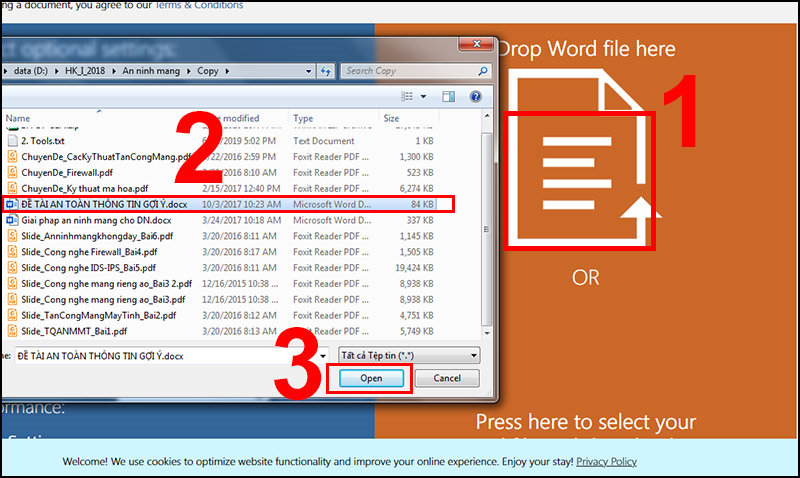Expand the arrow after HK_I_2018 in the path
This screenshot has height=478, width=800.
pos(114,71)
